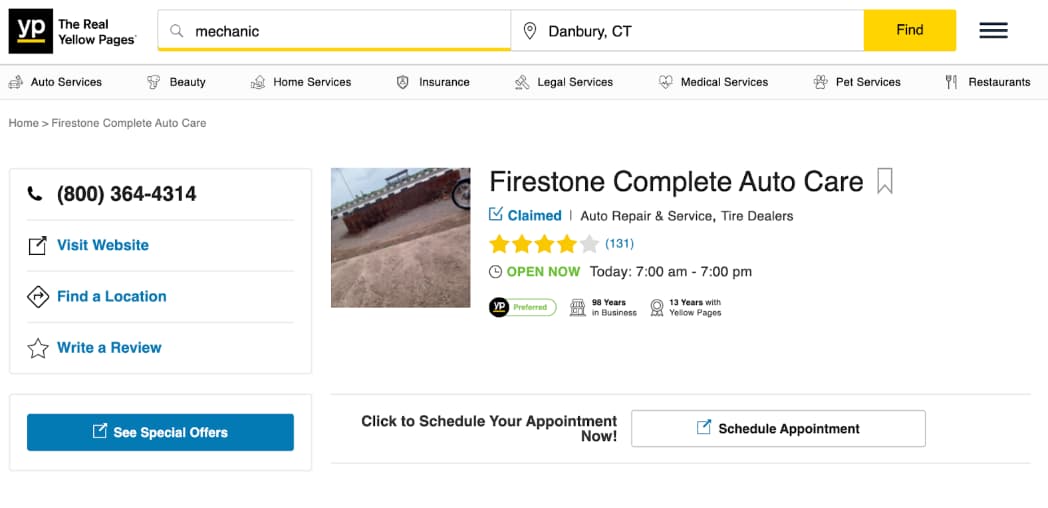Screen dimensions: 1048x508
Task: Click the phone icon beside the number
Action: tap(35, 194)
